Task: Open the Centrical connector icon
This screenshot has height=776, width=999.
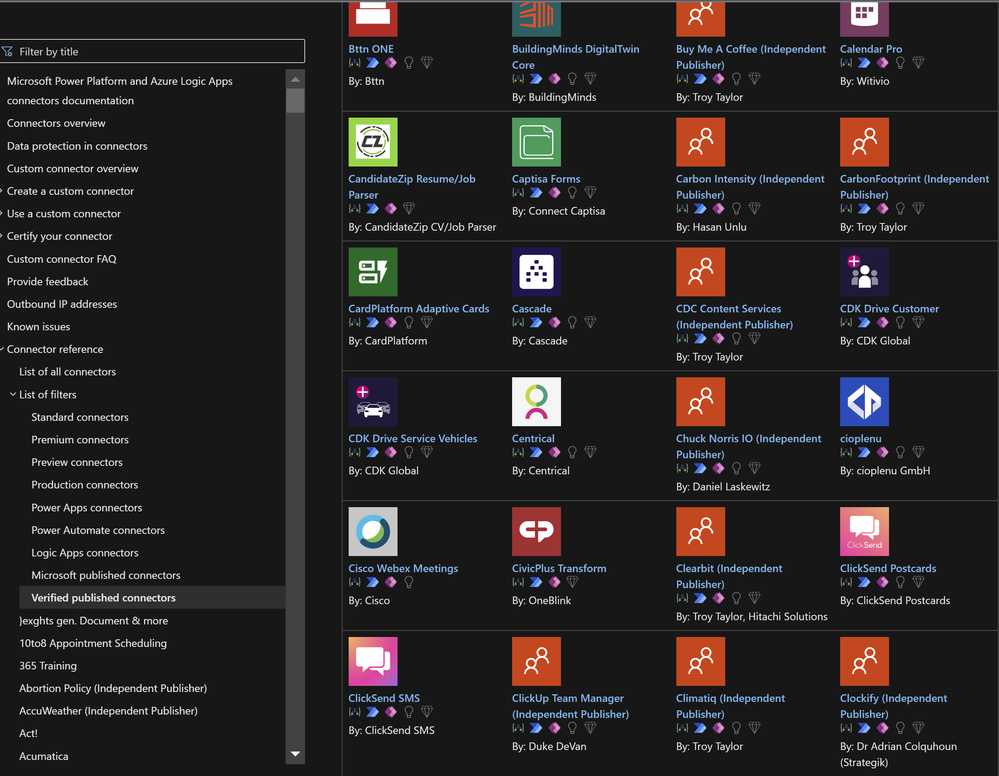Action: (536, 401)
